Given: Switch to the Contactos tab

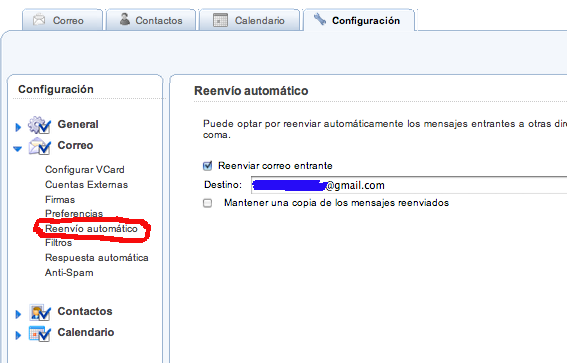Looking at the screenshot, I should pos(151,20).
